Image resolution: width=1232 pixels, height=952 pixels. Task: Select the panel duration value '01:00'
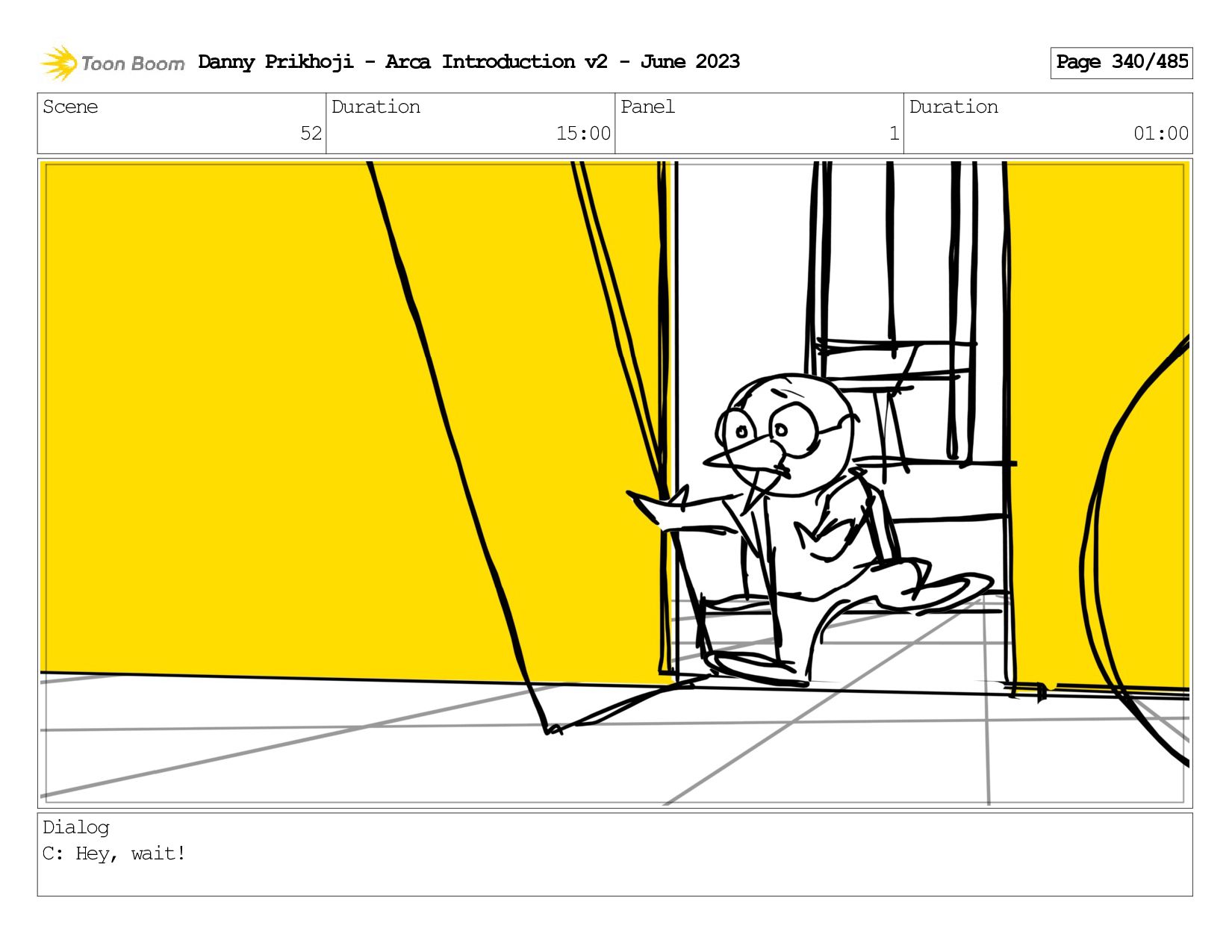1161,133
